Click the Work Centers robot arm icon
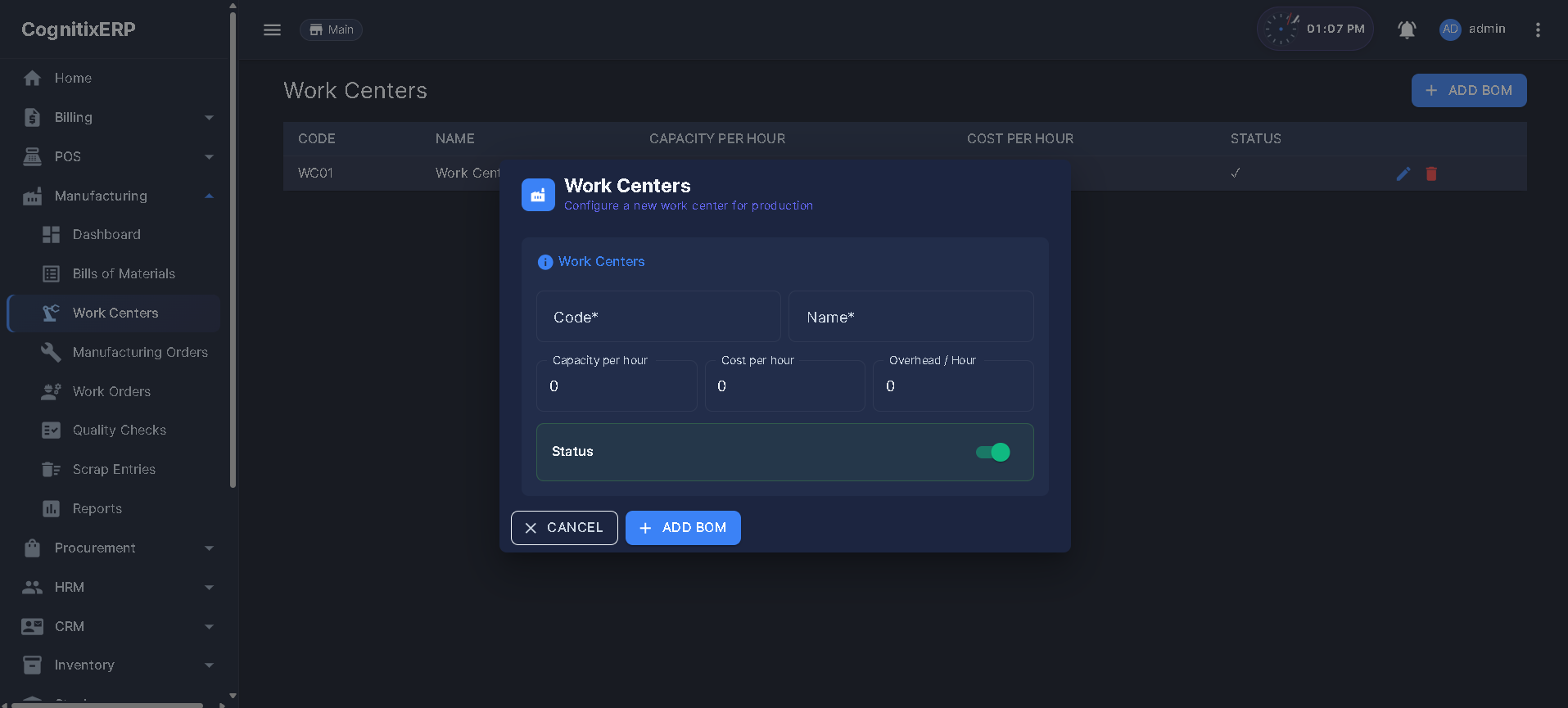 coord(51,313)
